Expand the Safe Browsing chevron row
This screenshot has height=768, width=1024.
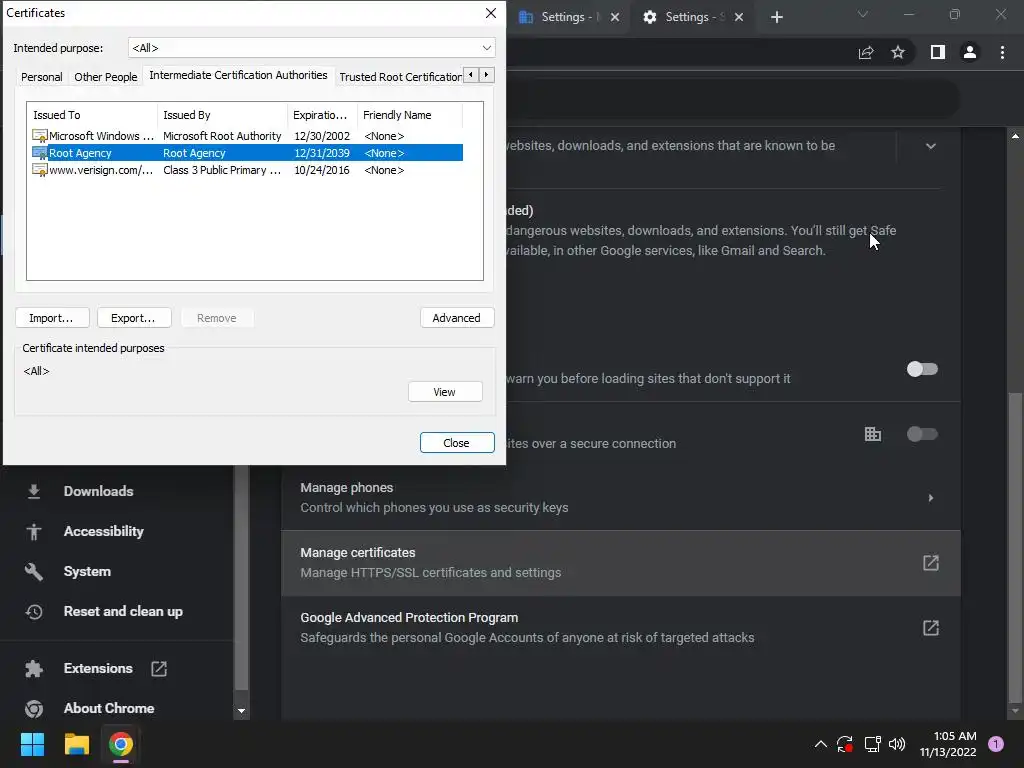[x=931, y=146]
